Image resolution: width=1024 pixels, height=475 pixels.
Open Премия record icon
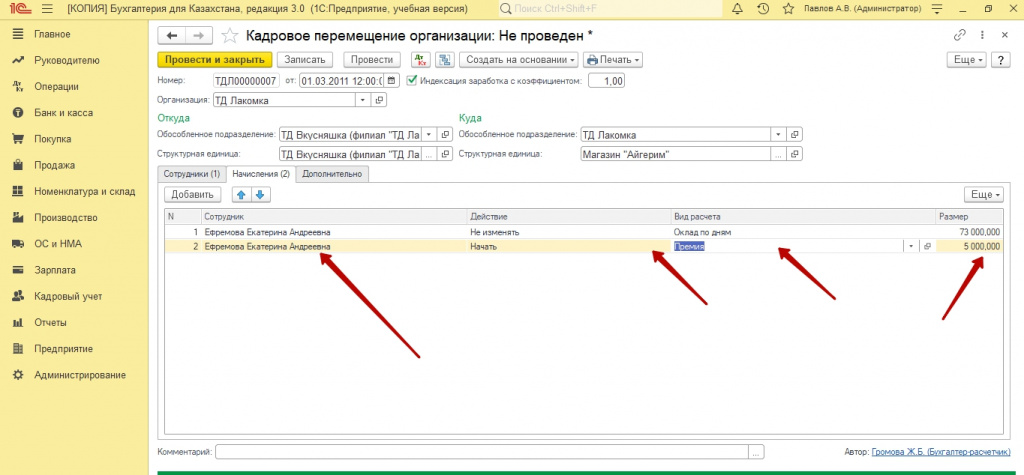(927, 246)
